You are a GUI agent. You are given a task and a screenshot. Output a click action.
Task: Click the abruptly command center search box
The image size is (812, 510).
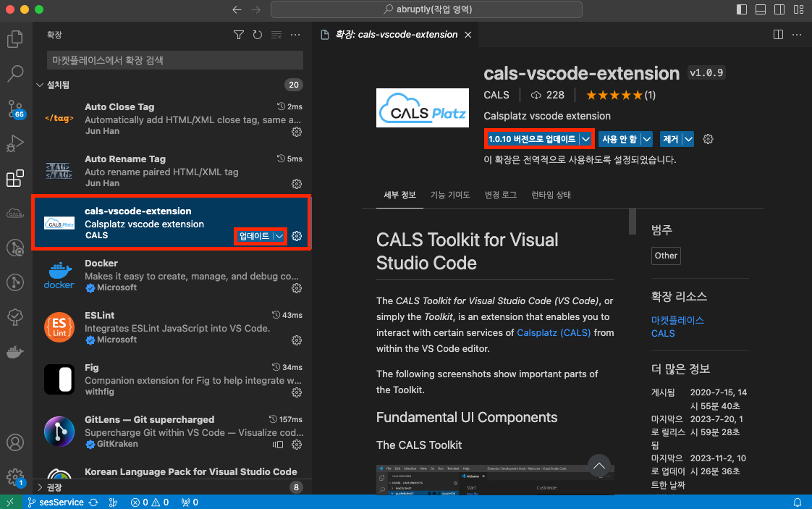pyautogui.click(x=427, y=9)
